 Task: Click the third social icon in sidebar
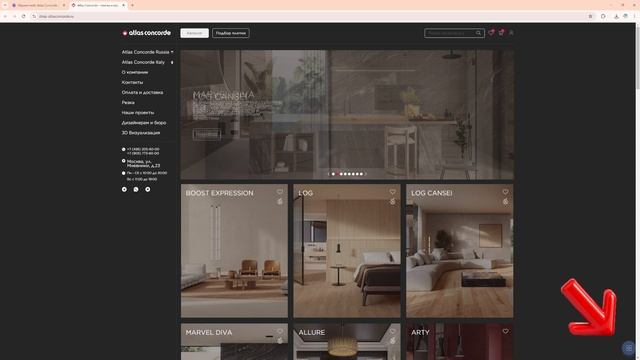[148, 189]
